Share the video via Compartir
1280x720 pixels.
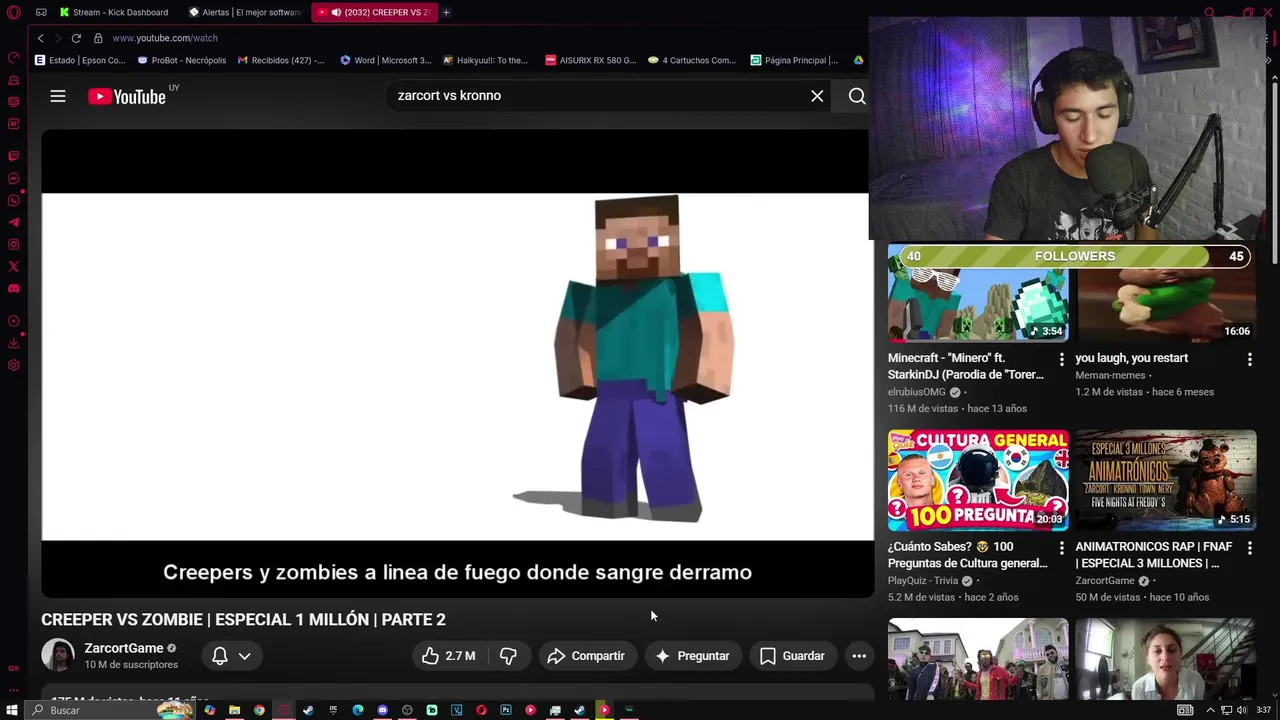pos(587,656)
